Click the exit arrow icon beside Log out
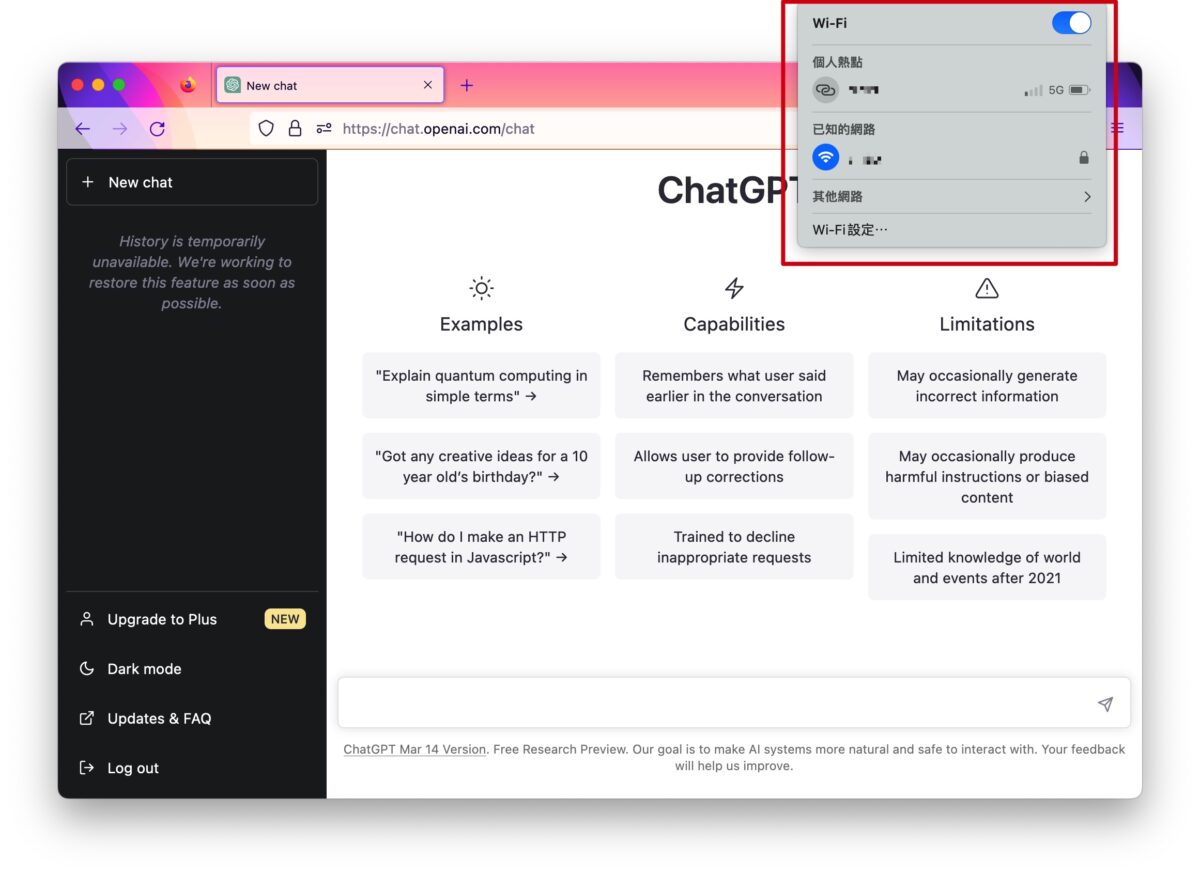Screen dimensions: 1200x875 click(x=87, y=768)
